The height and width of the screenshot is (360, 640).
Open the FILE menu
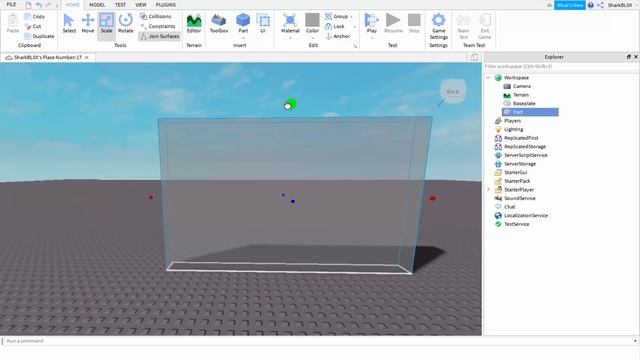coord(11,4)
